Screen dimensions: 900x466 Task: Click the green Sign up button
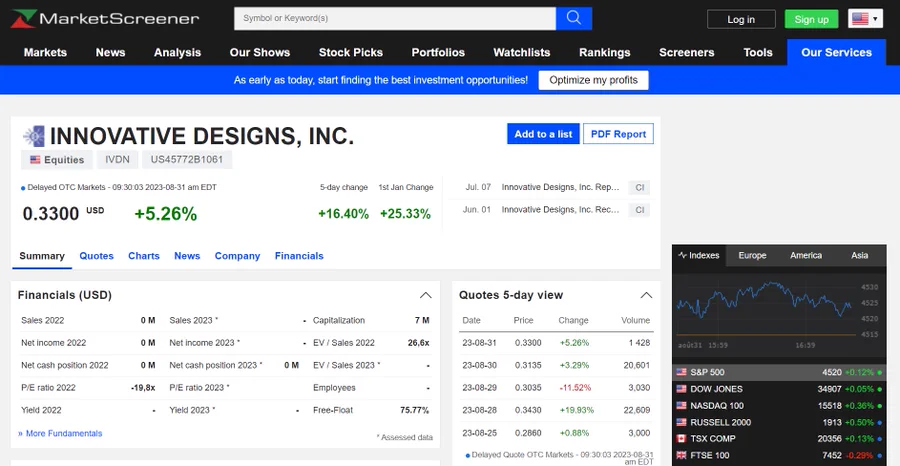(x=812, y=19)
